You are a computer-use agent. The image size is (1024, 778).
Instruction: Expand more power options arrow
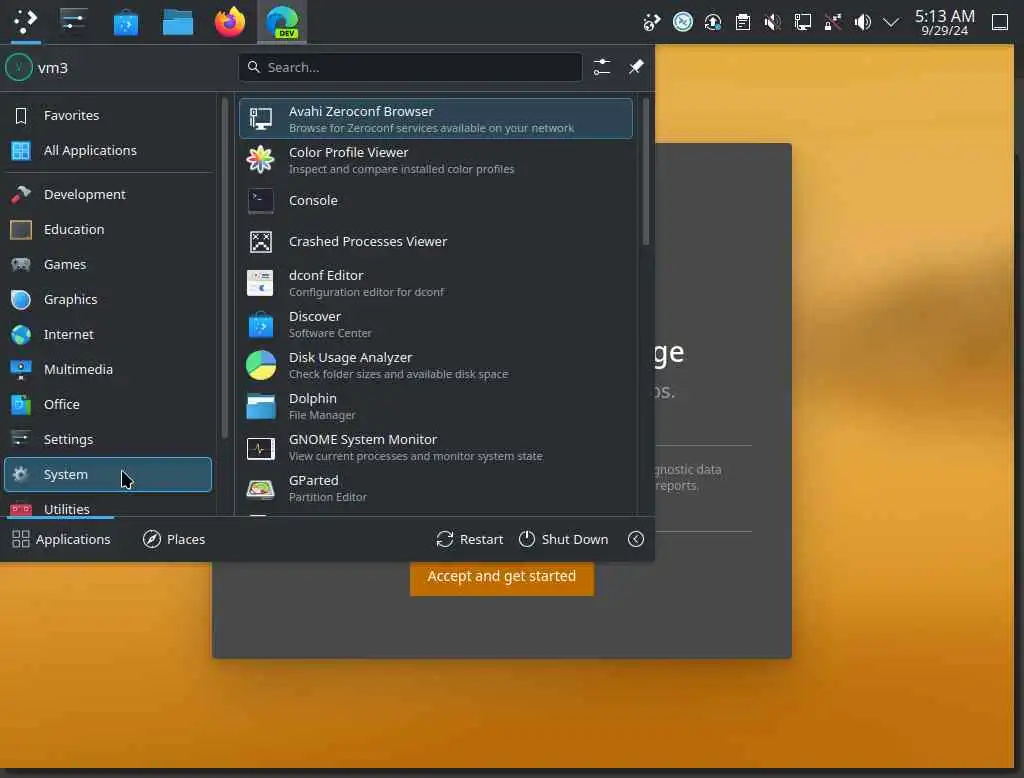point(636,539)
